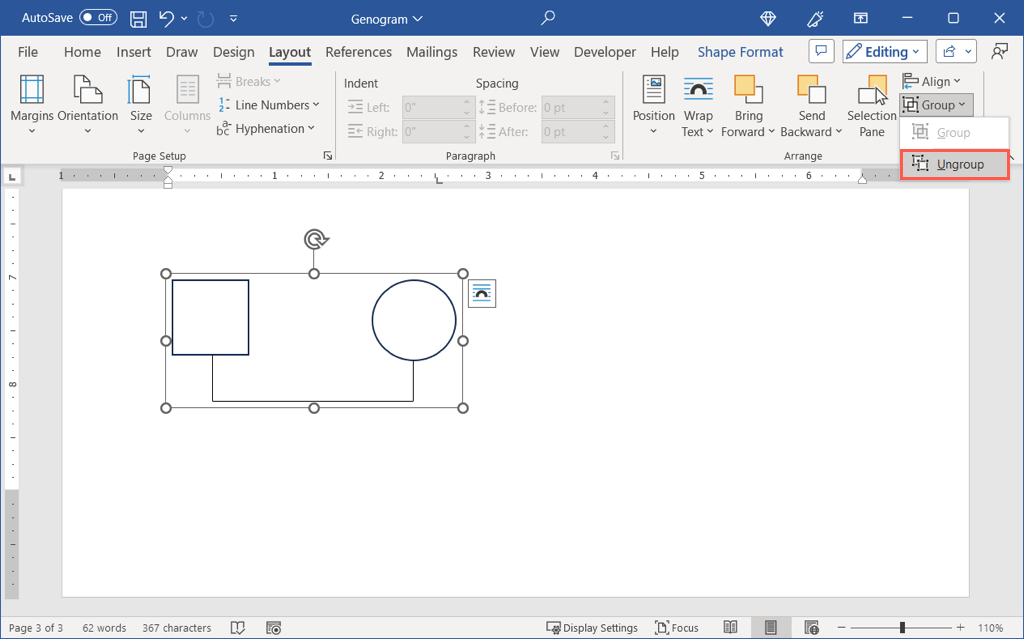Switch to the References tab
The image size is (1024, 639).
358,52
